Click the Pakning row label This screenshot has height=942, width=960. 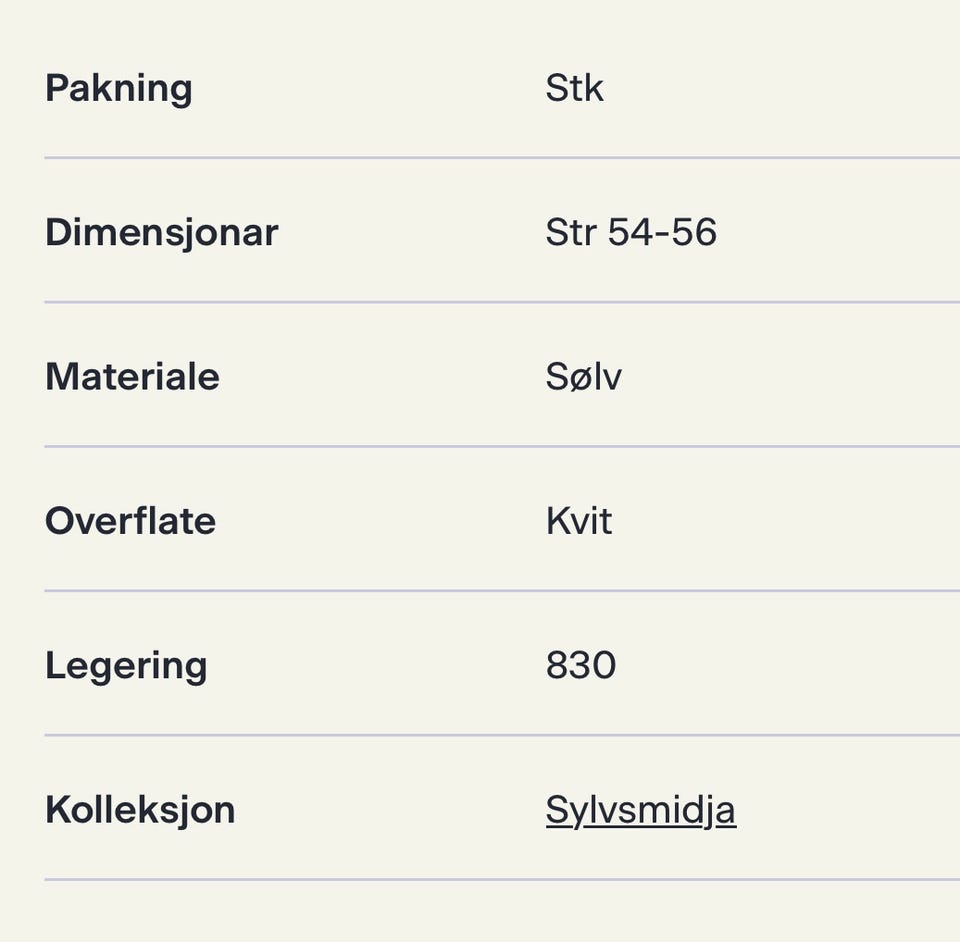click(119, 88)
